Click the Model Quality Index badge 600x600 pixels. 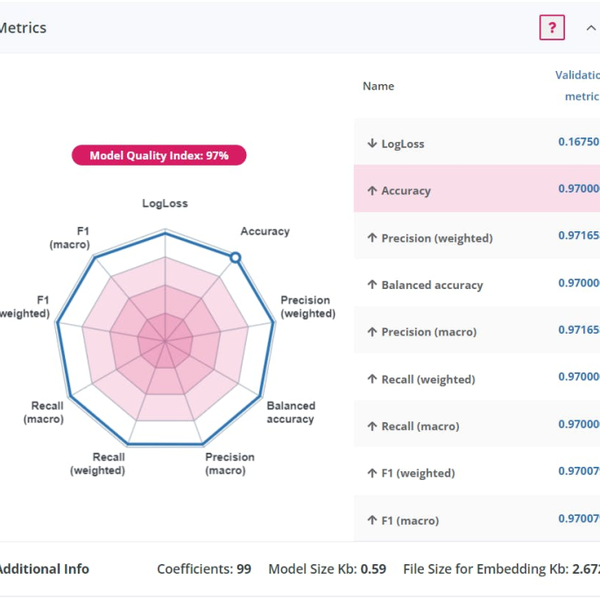point(158,155)
